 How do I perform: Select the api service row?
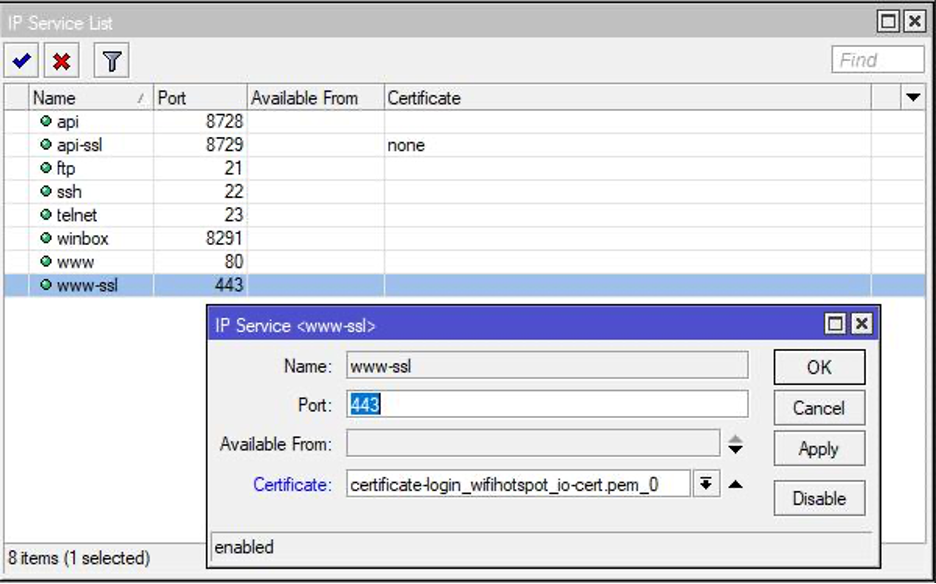465,122
